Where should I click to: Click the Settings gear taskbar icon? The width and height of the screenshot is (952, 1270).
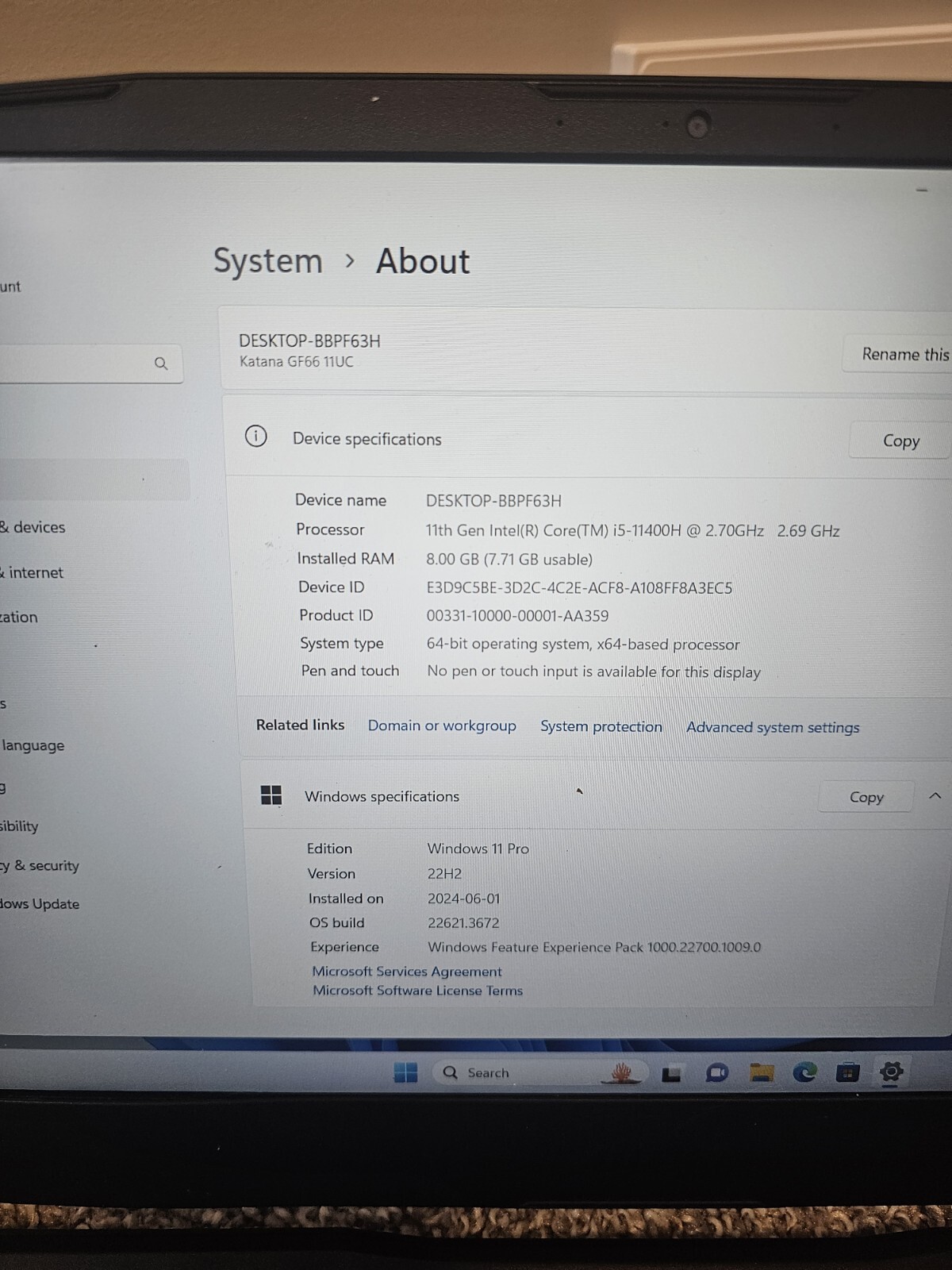891,1072
